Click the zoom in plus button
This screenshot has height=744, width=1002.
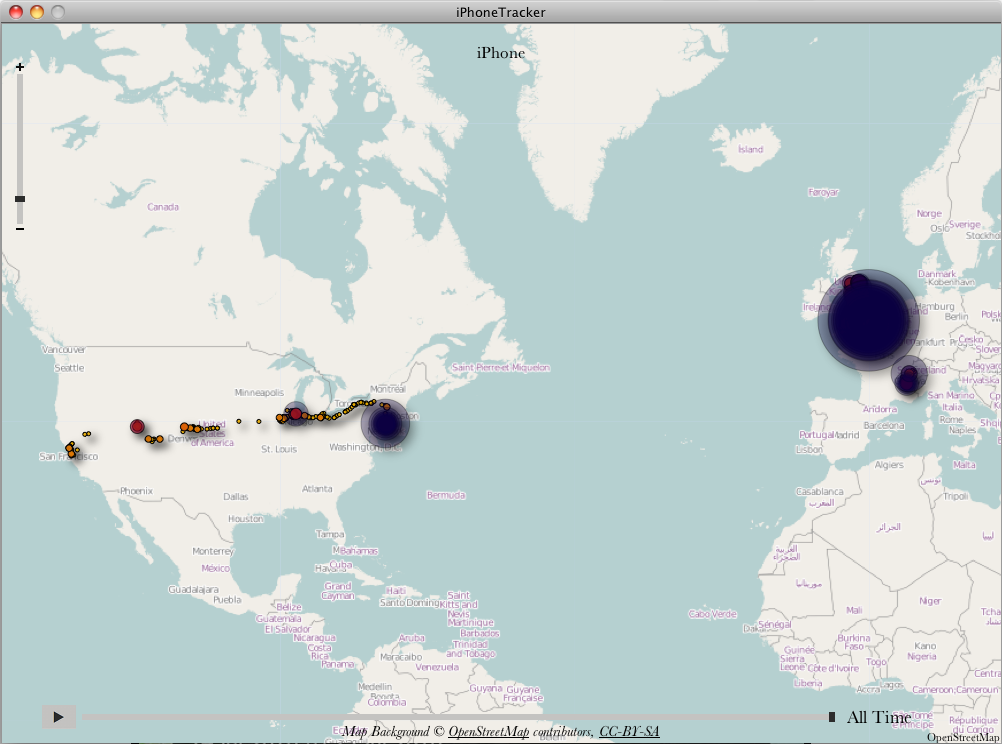20,67
